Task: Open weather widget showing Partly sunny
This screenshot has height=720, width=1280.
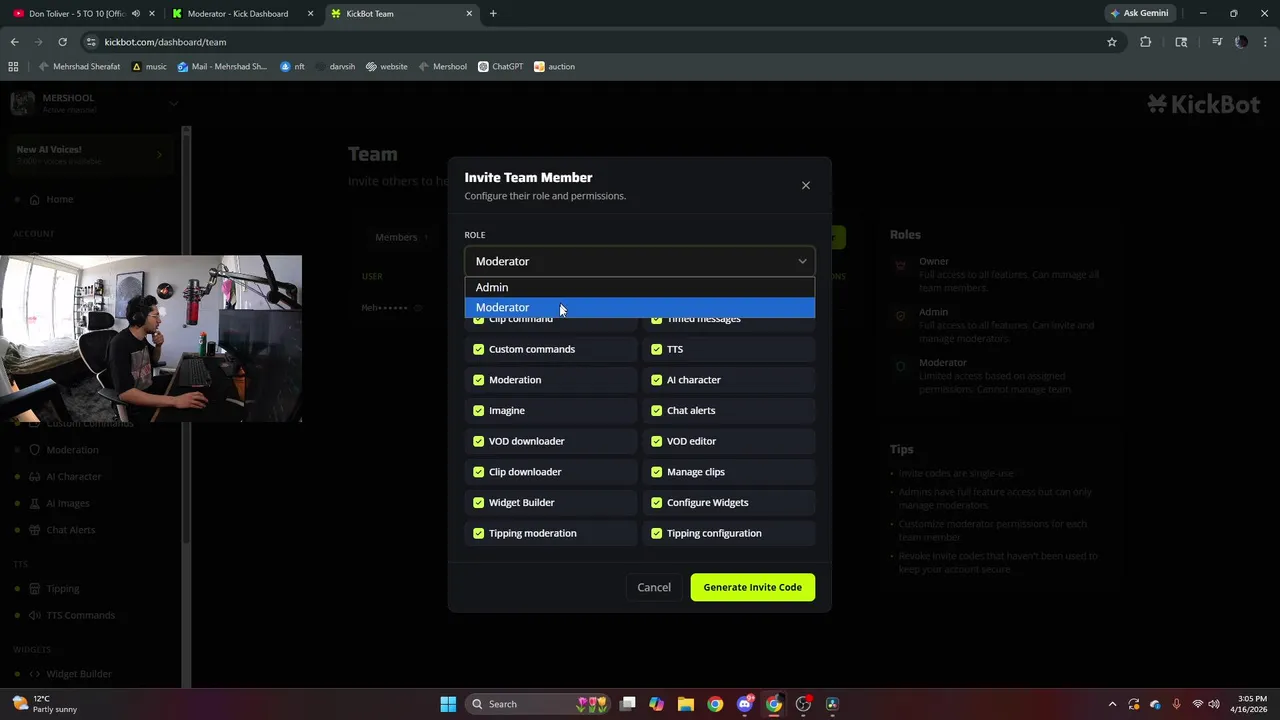Action: (x=42, y=704)
